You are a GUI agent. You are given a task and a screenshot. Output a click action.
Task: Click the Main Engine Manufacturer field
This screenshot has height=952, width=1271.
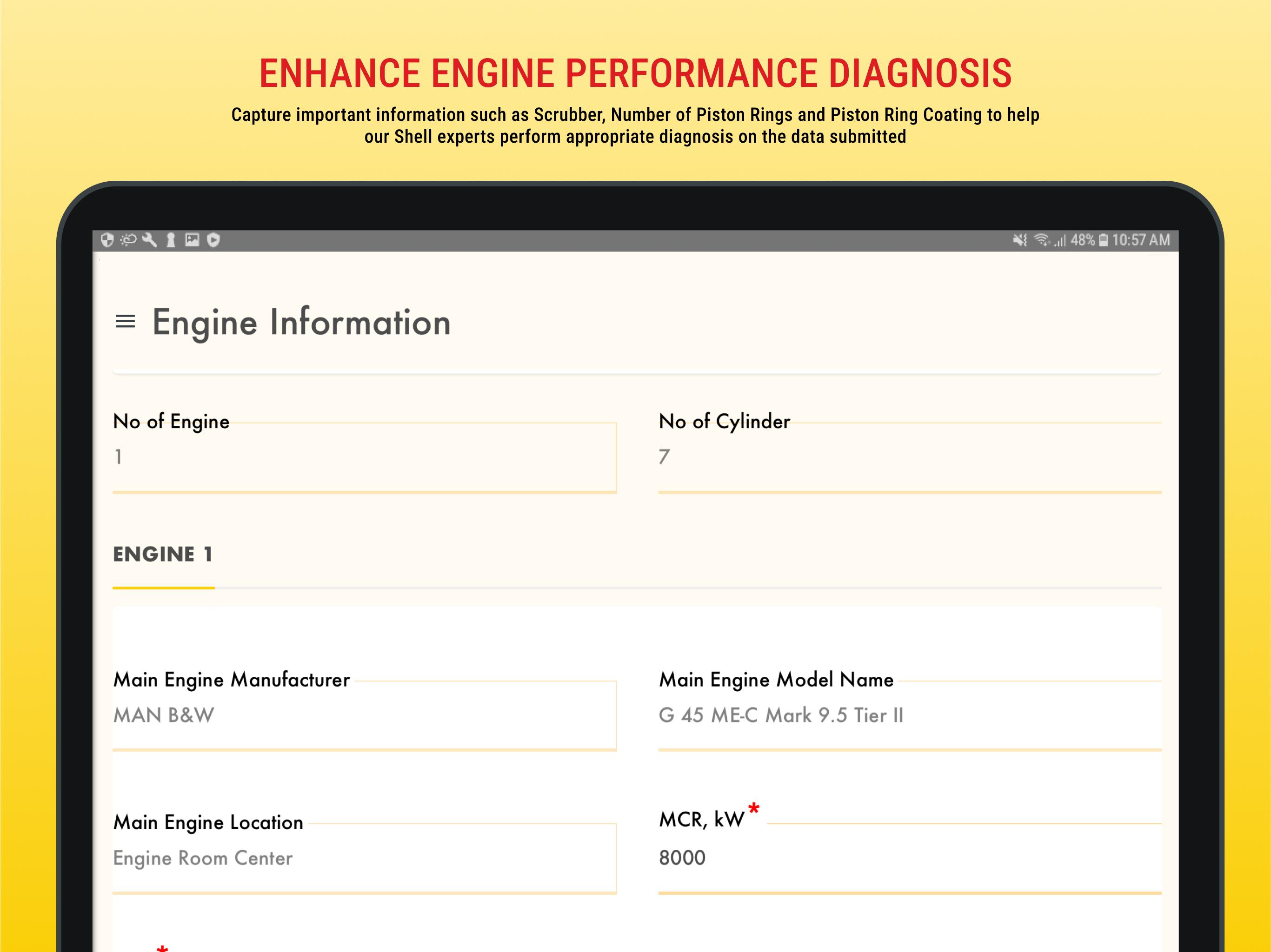(x=364, y=715)
